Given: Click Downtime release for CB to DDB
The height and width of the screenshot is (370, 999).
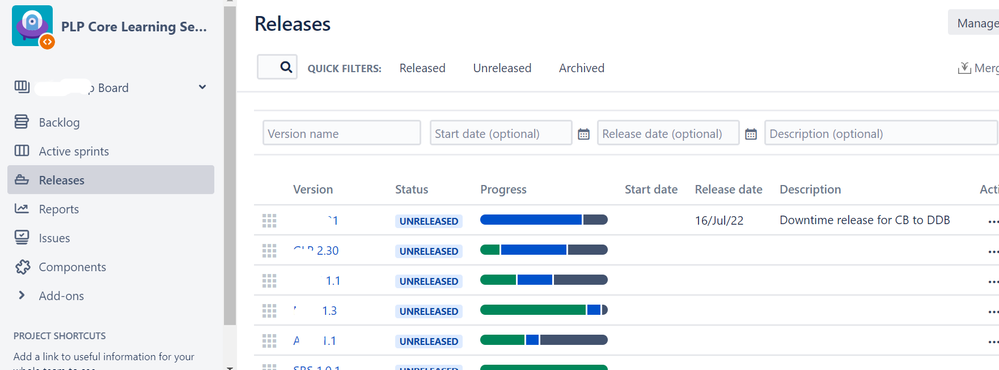Looking at the screenshot, I should point(865,220).
